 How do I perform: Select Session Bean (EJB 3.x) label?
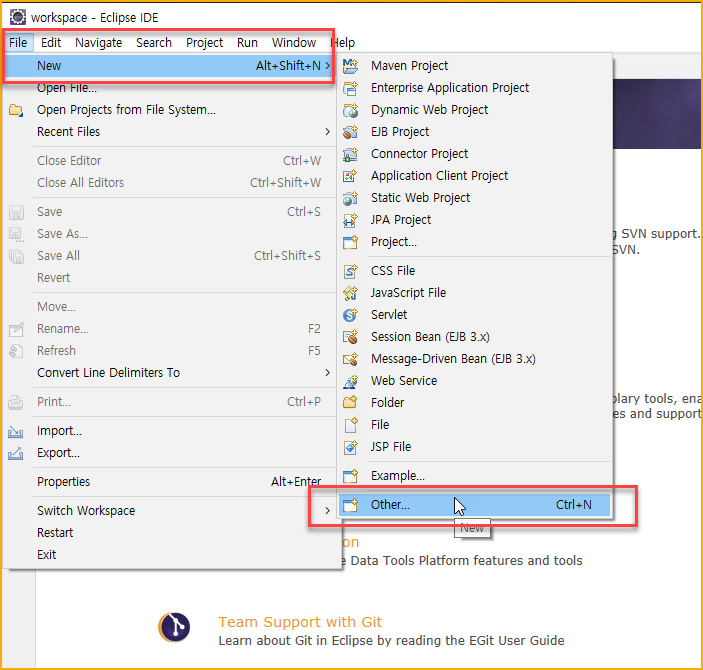click(430, 337)
